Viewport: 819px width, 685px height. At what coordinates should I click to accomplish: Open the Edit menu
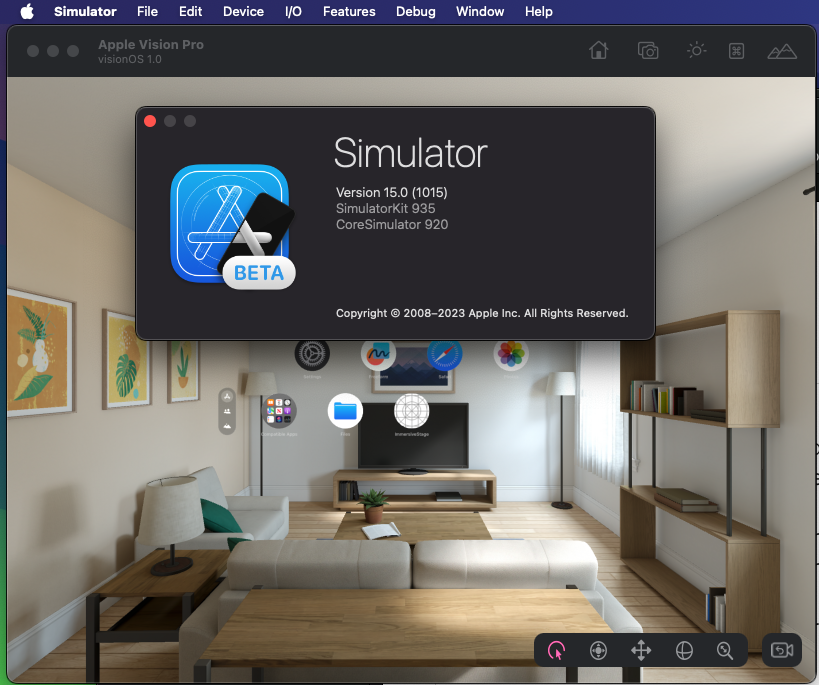coord(190,11)
